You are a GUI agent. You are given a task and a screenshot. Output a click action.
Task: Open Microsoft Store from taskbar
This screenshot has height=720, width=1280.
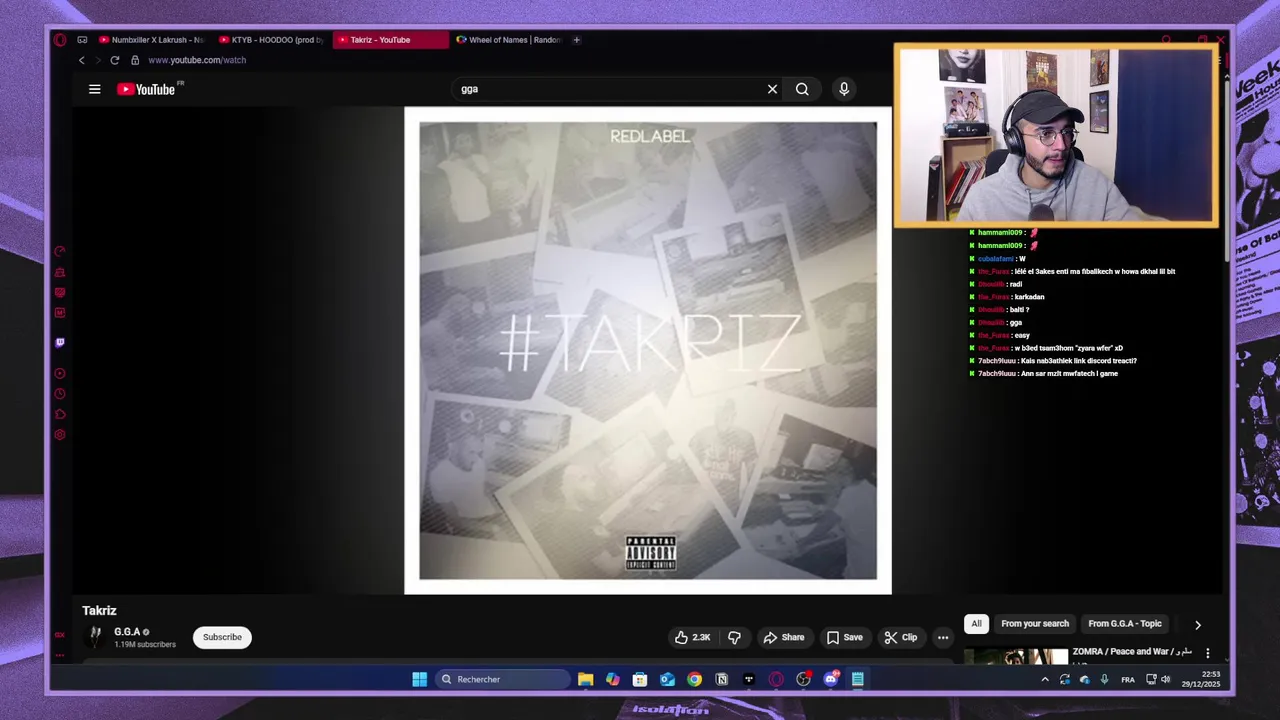640,679
